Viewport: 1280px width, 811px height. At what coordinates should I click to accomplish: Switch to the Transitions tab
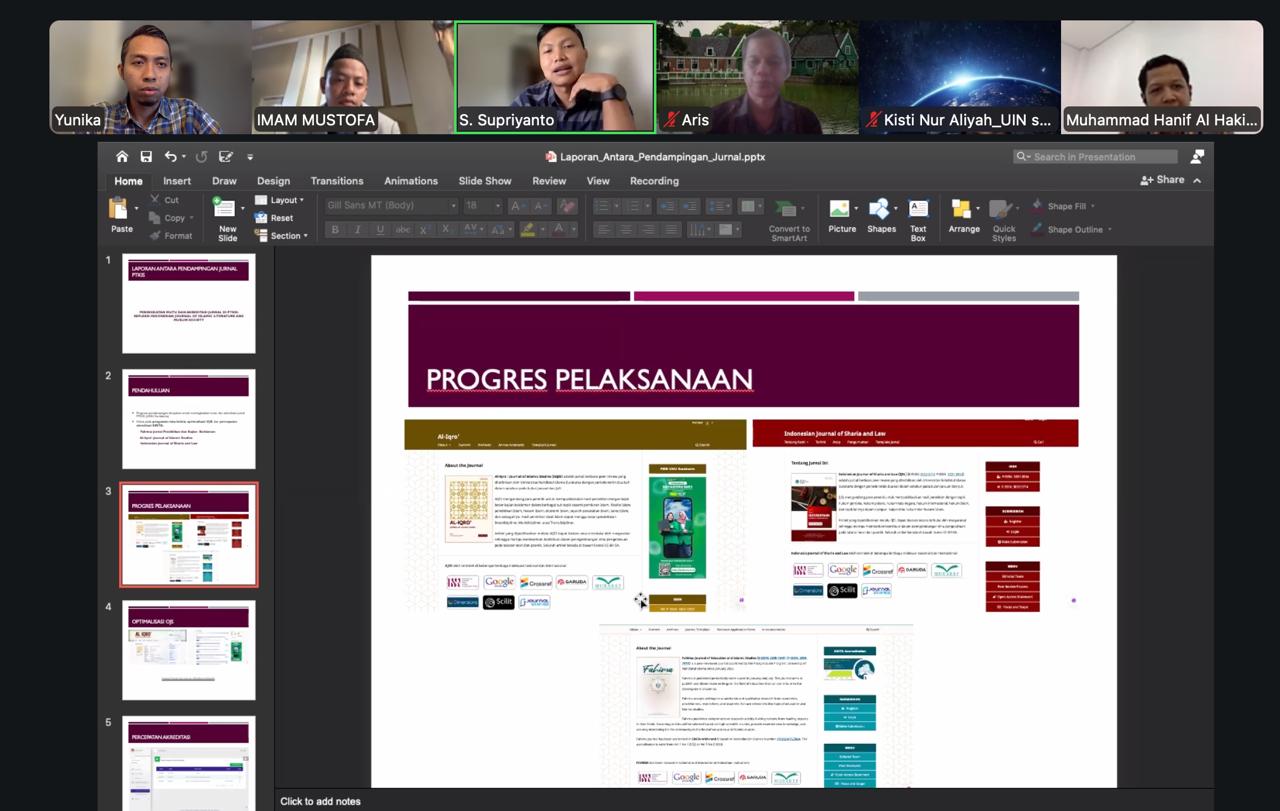point(337,181)
